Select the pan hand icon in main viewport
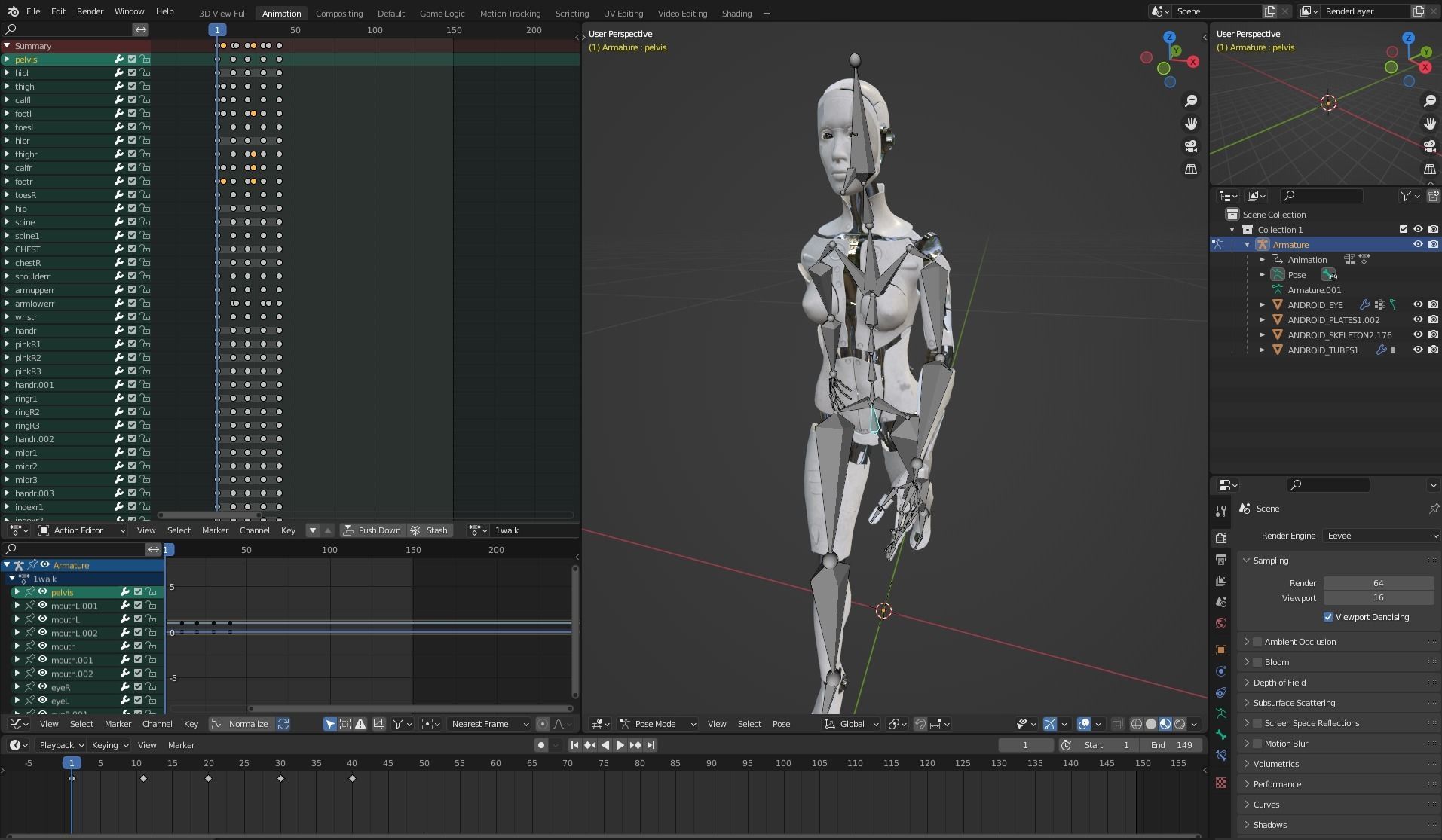 1191,124
